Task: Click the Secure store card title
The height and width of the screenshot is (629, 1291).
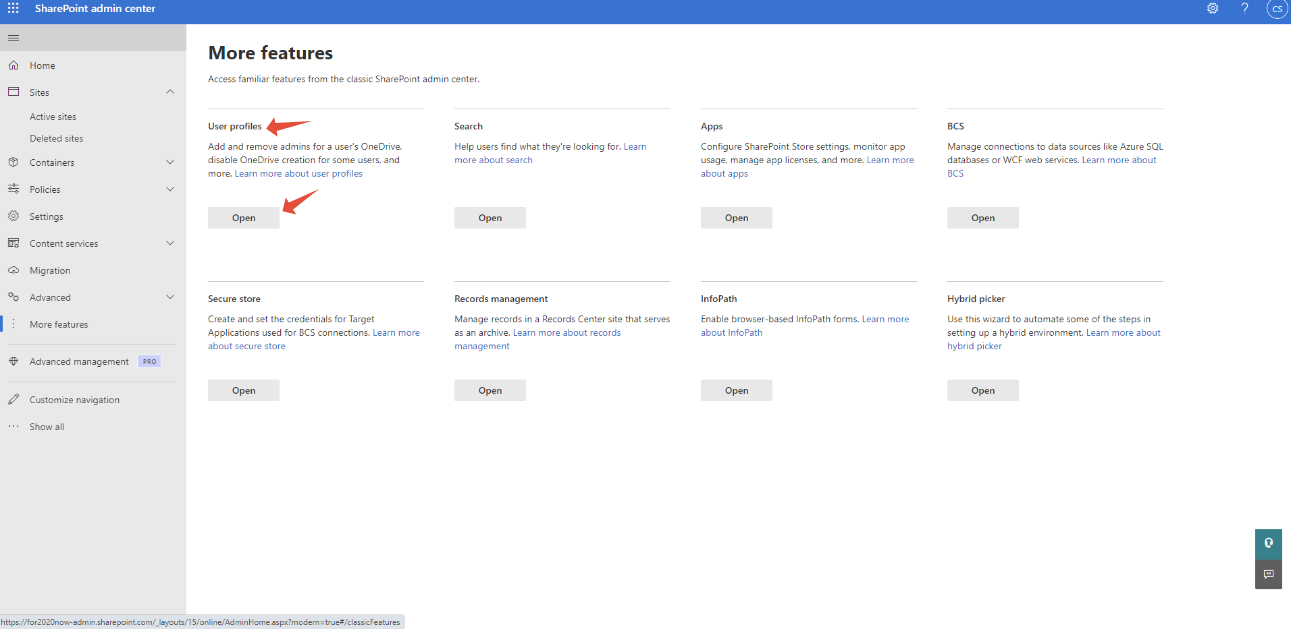Action: [x=234, y=299]
